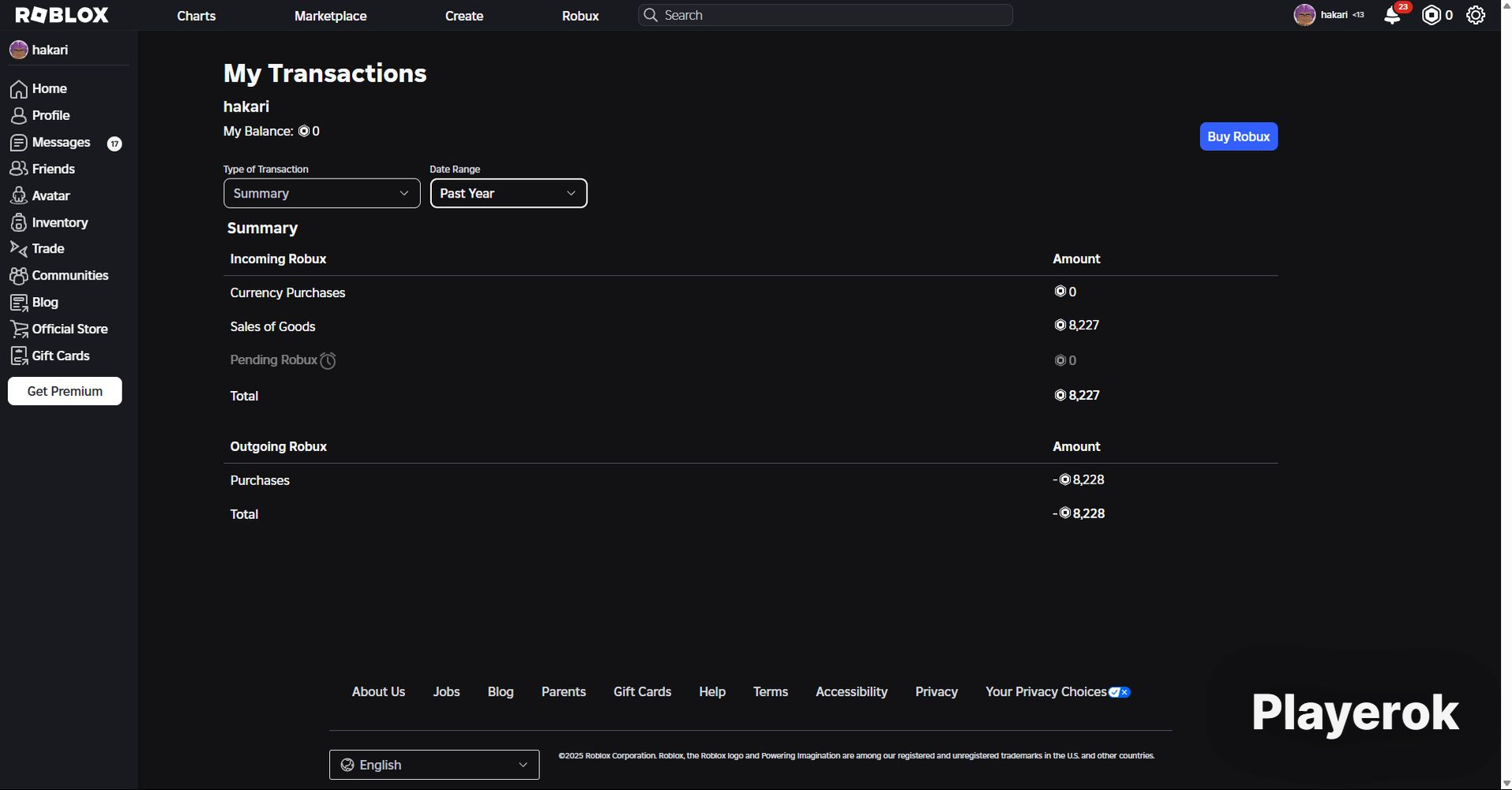Viewport: 1512px width, 790px height.
Task: Open the Jobs footer link
Action: pyautogui.click(x=446, y=692)
